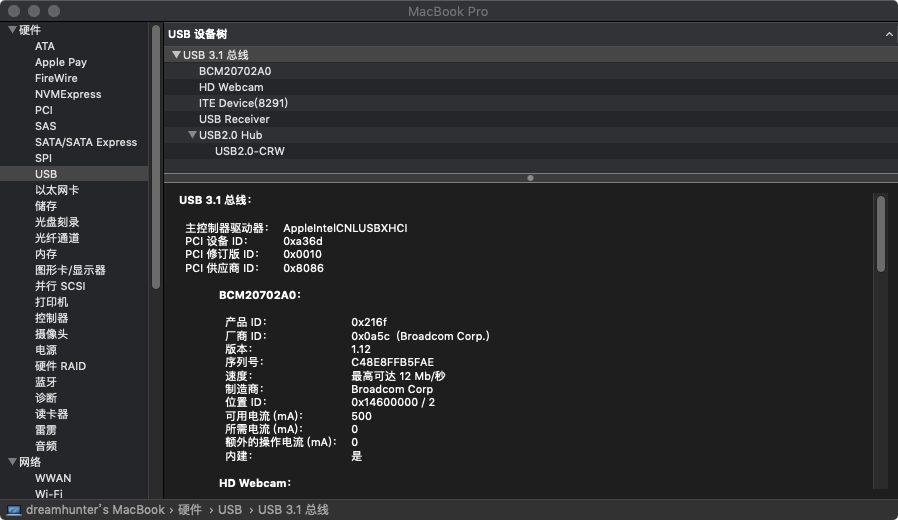Click the 位置 ID 0x14600000 / 2 value
Image resolution: width=898 pixels, height=520 pixels.
[393, 403]
